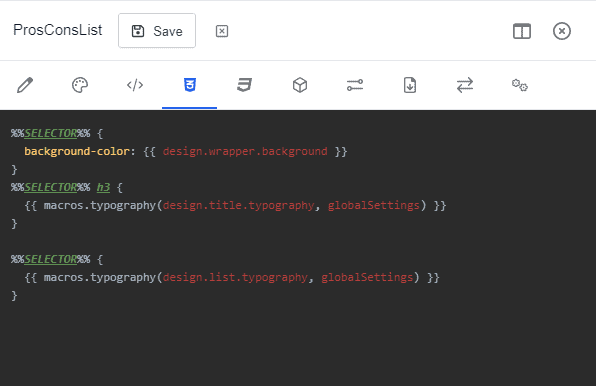Open the second CSS3 logo tab
The height and width of the screenshot is (386, 596).
244,85
